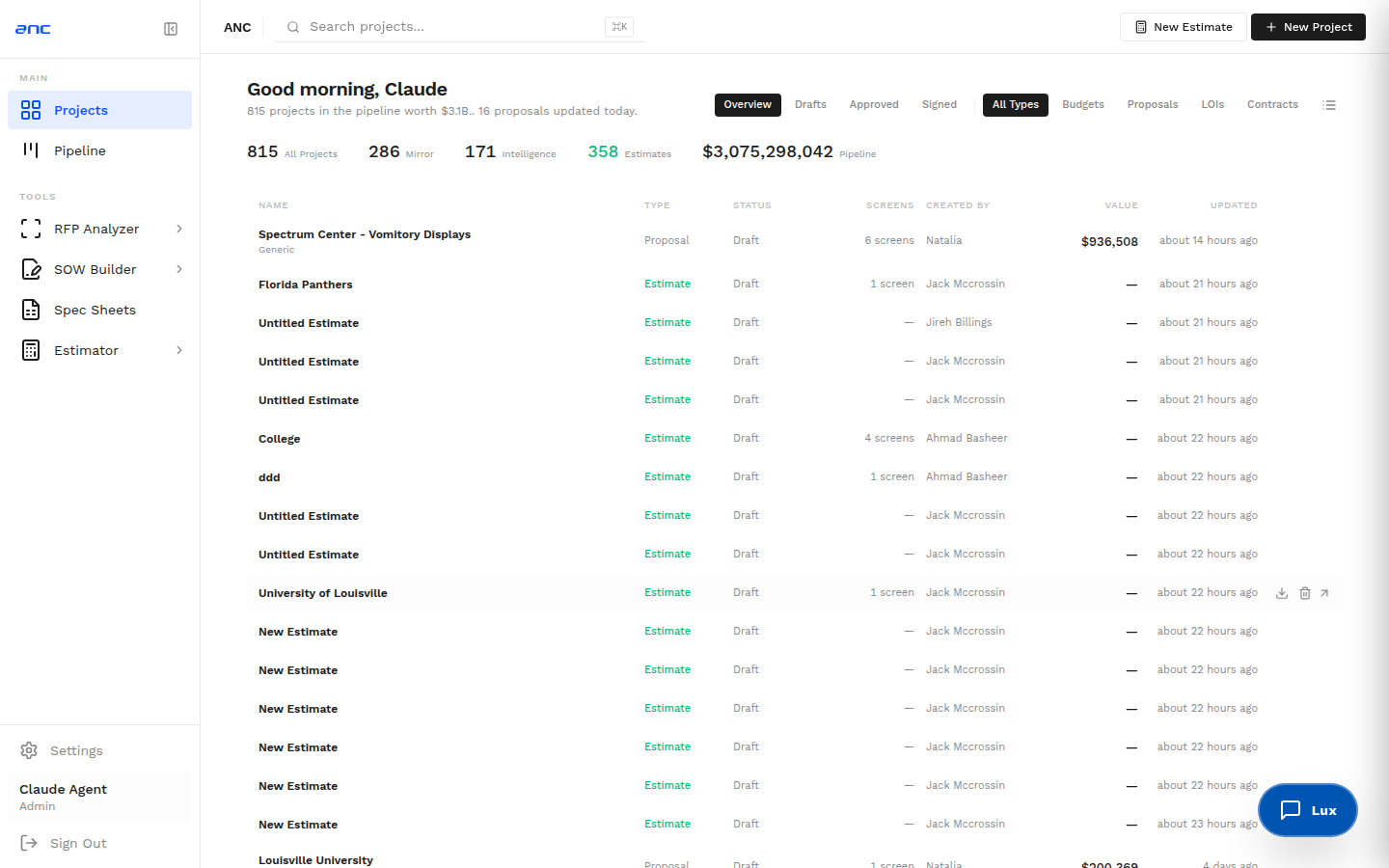Click the $936,508 value cell
The width and height of the screenshot is (1389, 868).
1109,241
